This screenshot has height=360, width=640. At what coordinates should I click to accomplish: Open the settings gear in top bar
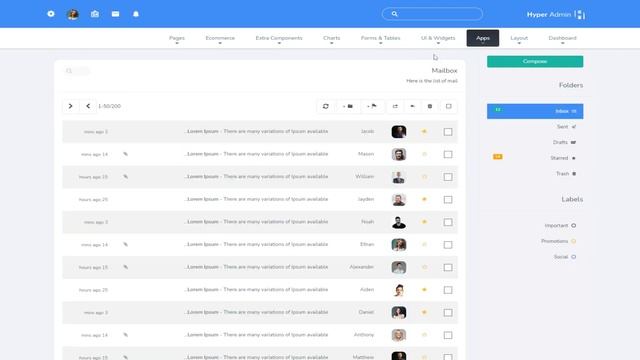click(x=51, y=14)
